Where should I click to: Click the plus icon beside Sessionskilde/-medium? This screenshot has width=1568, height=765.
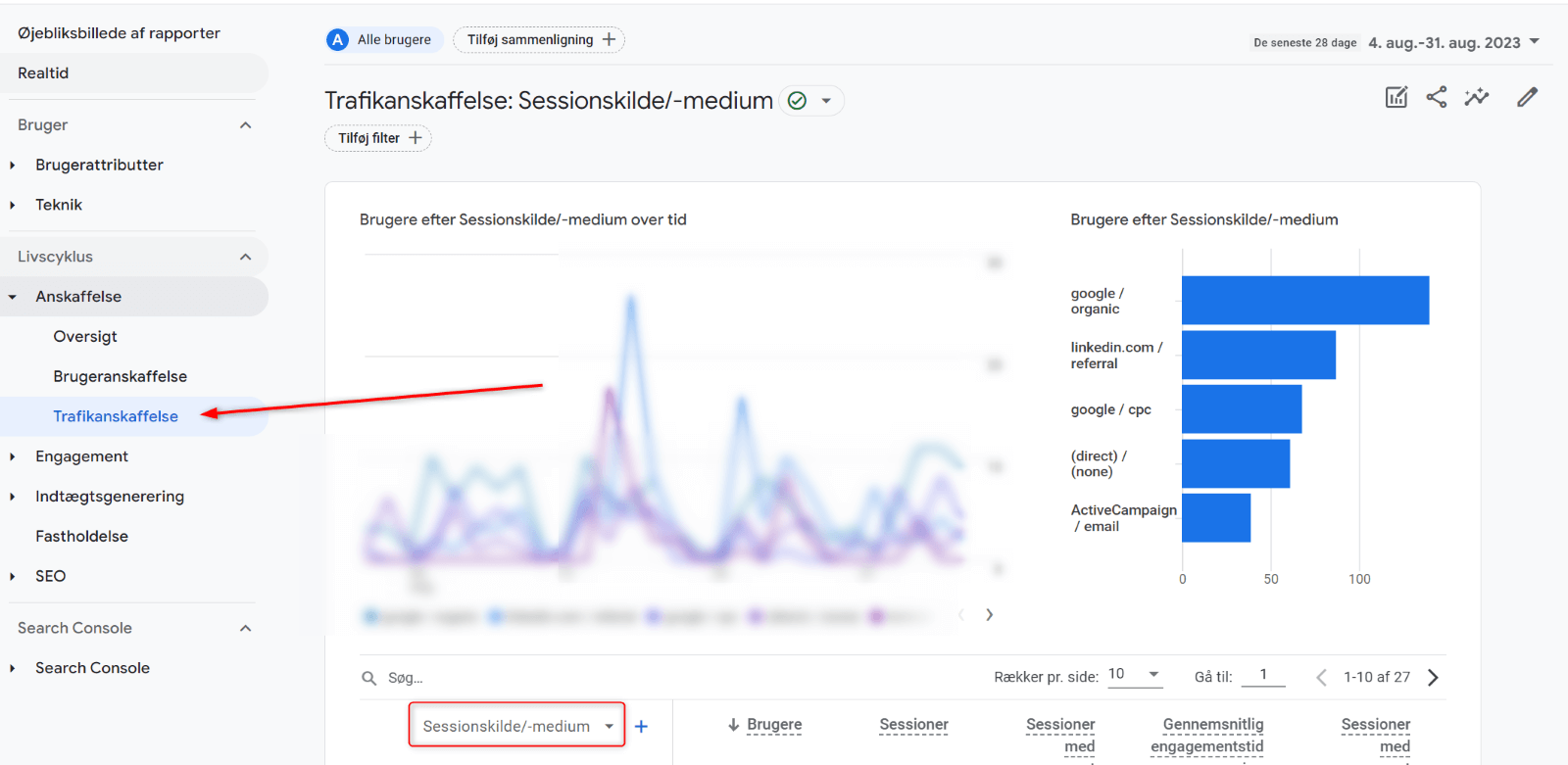pyautogui.click(x=641, y=727)
